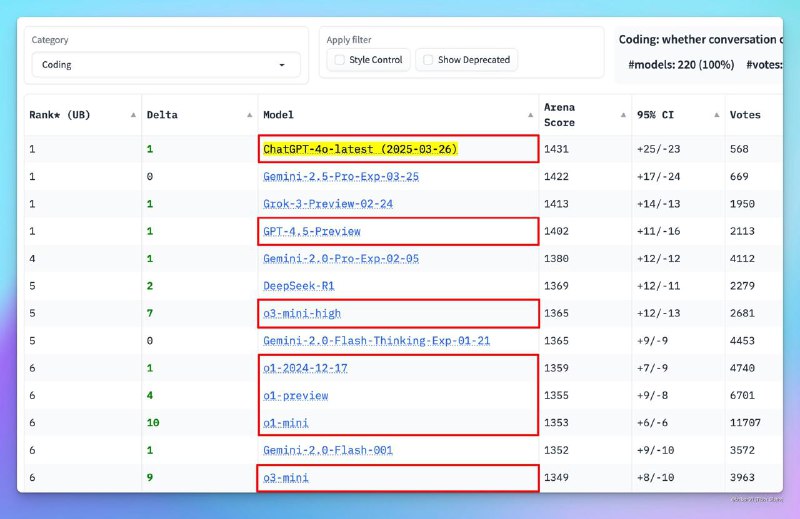
Task: Sort by the Arena Score column arrow
Action: click(623, 115)
